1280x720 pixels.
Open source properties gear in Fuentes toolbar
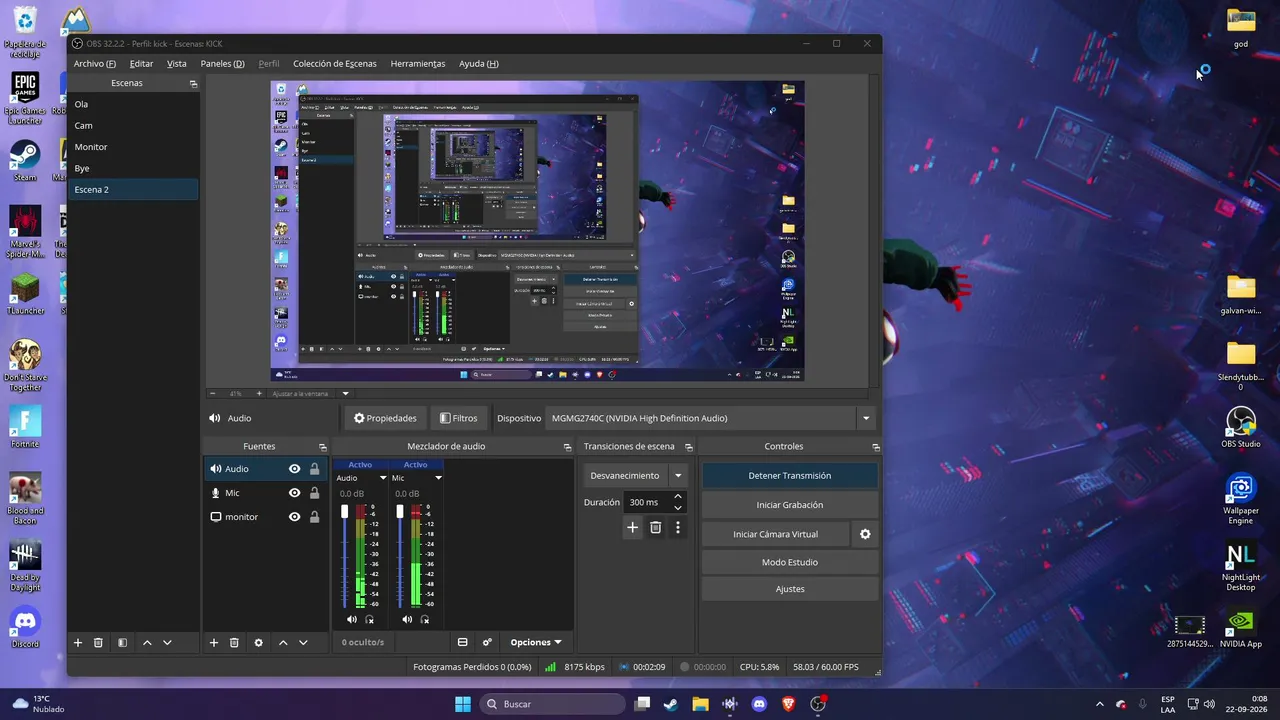(x=258, y=642)
